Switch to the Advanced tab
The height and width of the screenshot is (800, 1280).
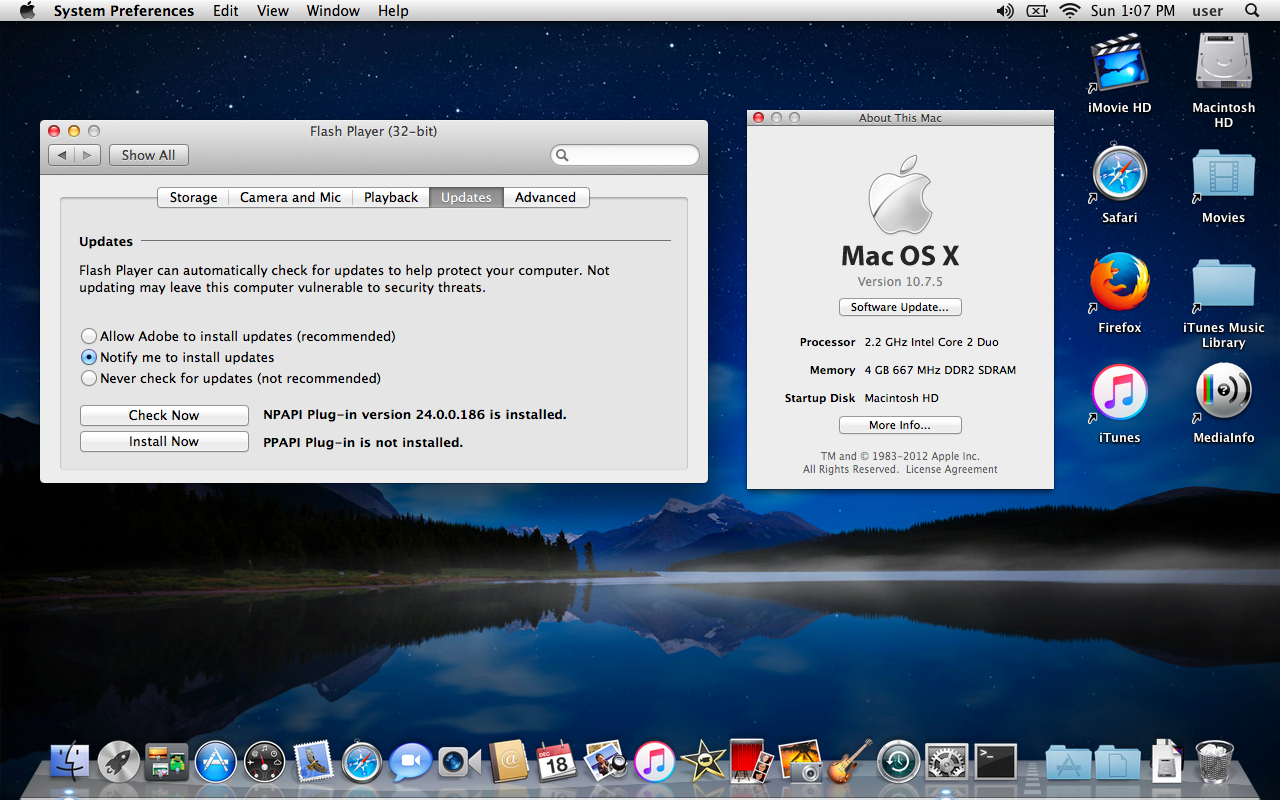click(x=545, y=197)
